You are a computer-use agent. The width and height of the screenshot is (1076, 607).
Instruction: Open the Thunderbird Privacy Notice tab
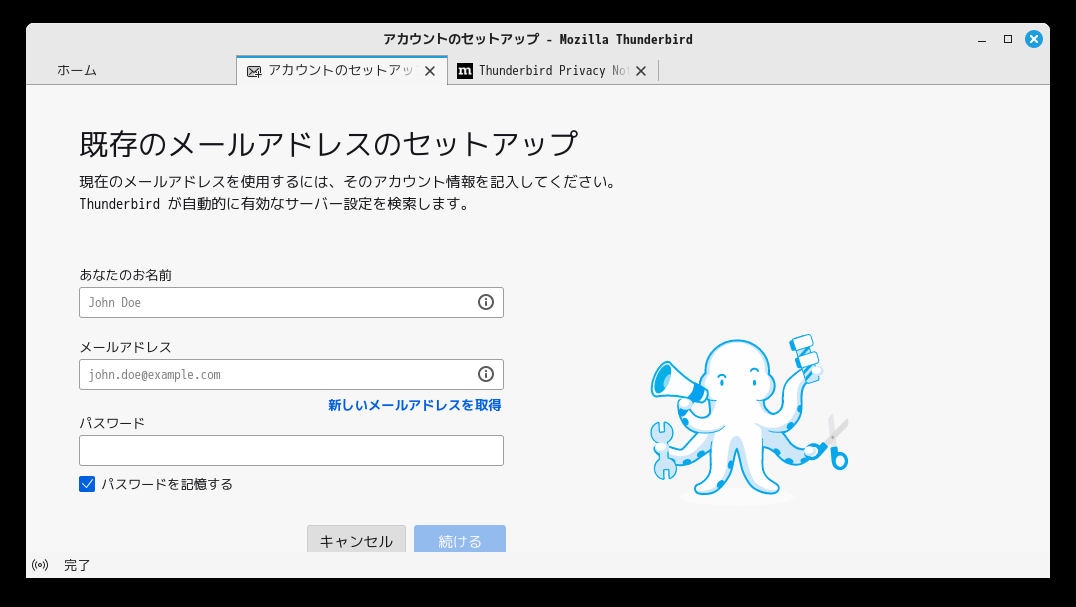(x=552, y=71)
